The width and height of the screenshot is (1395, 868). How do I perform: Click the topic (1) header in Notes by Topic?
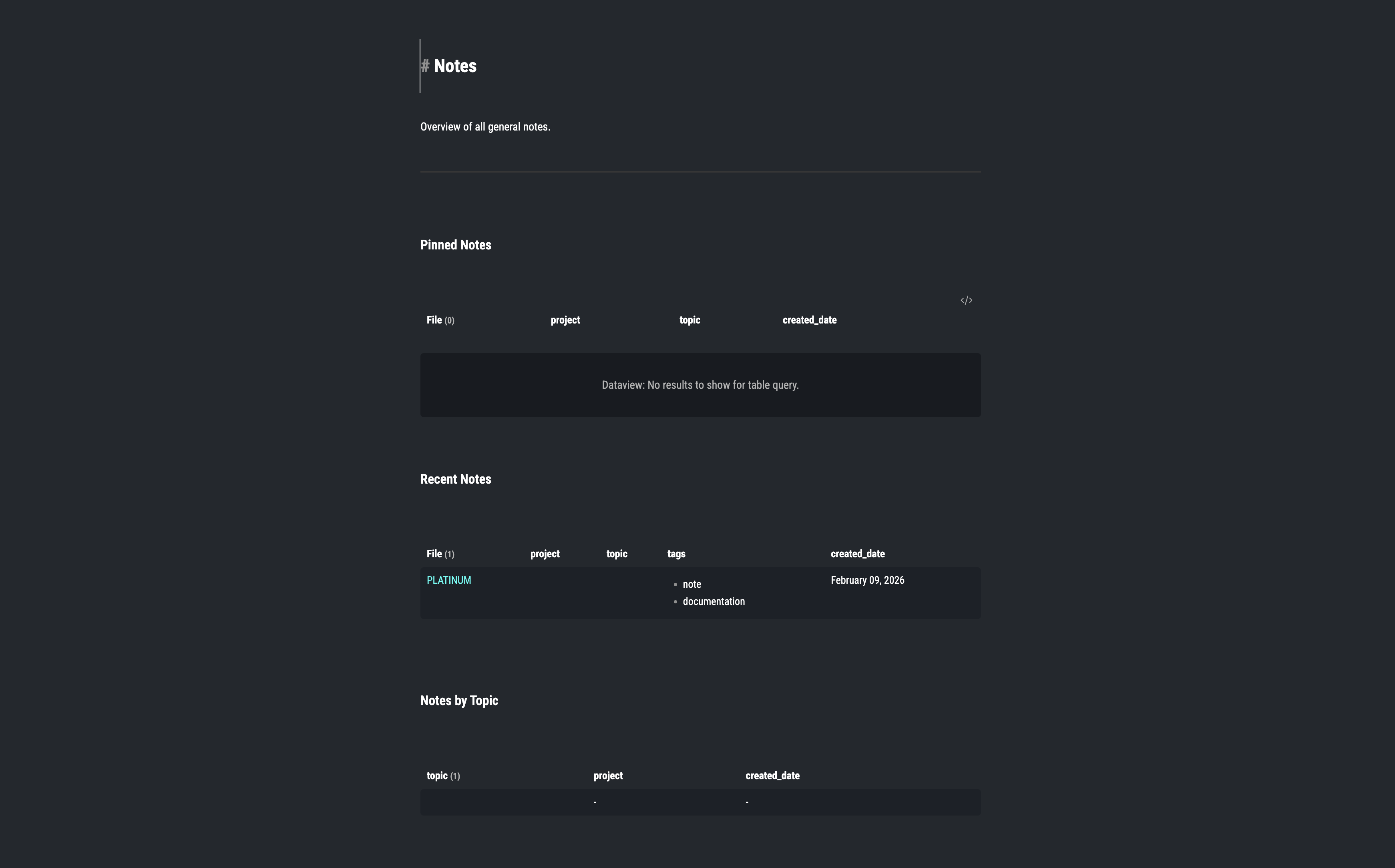pos(442,775)
